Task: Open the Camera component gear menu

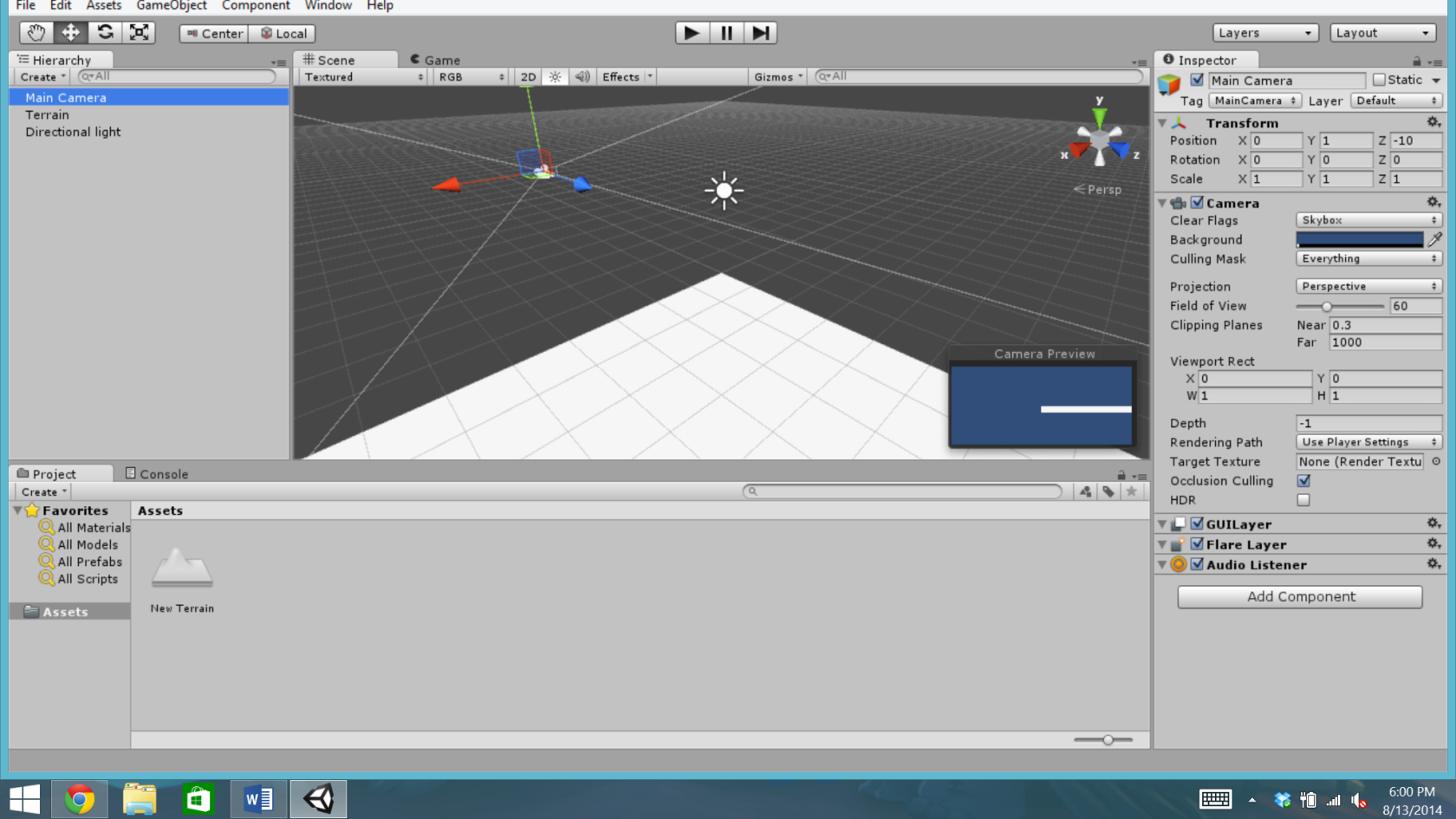Action: (1433, 202)
